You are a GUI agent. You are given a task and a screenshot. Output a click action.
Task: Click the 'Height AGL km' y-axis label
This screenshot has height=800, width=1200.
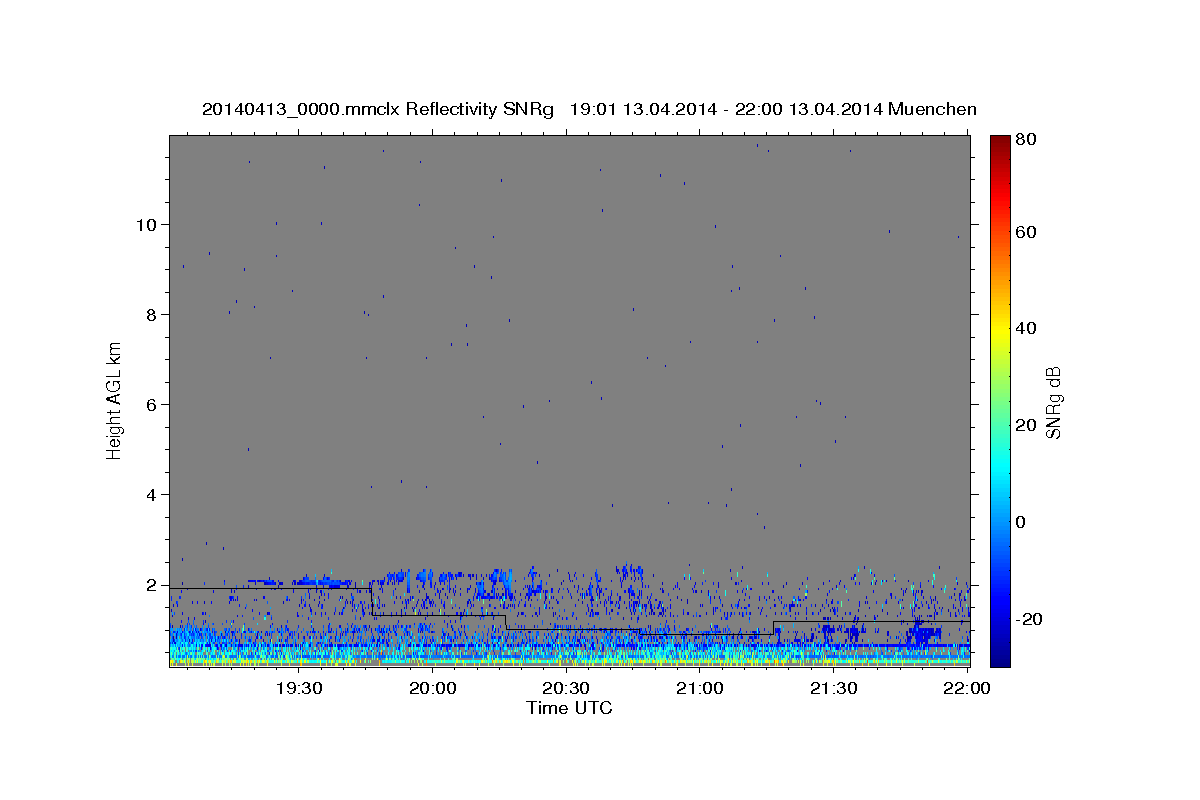(x=115, y=400)
